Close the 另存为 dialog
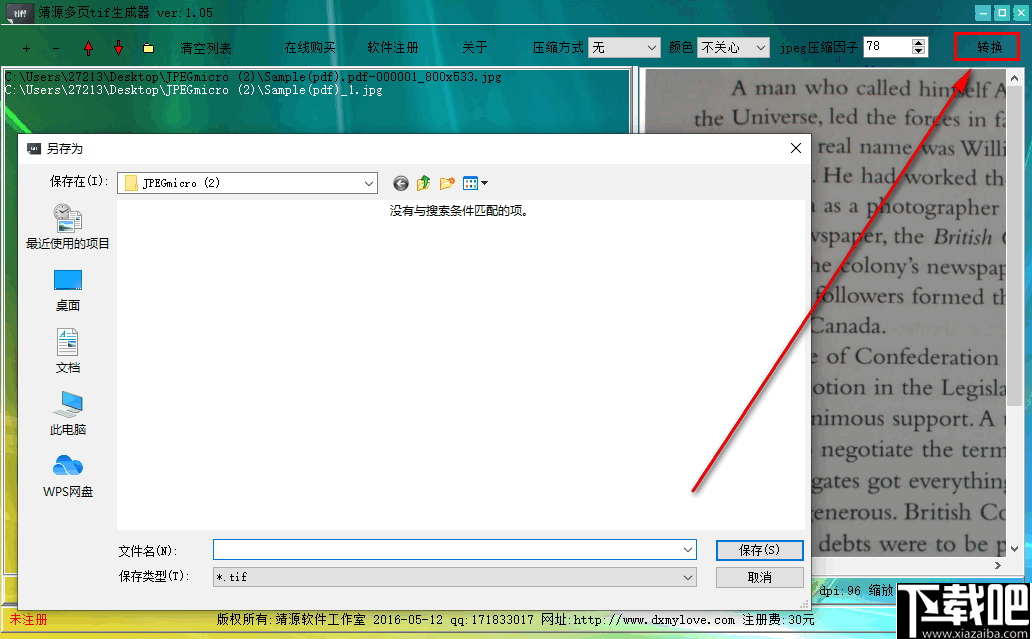Screen dimensions: 1032x639 (x=796, y=148)
